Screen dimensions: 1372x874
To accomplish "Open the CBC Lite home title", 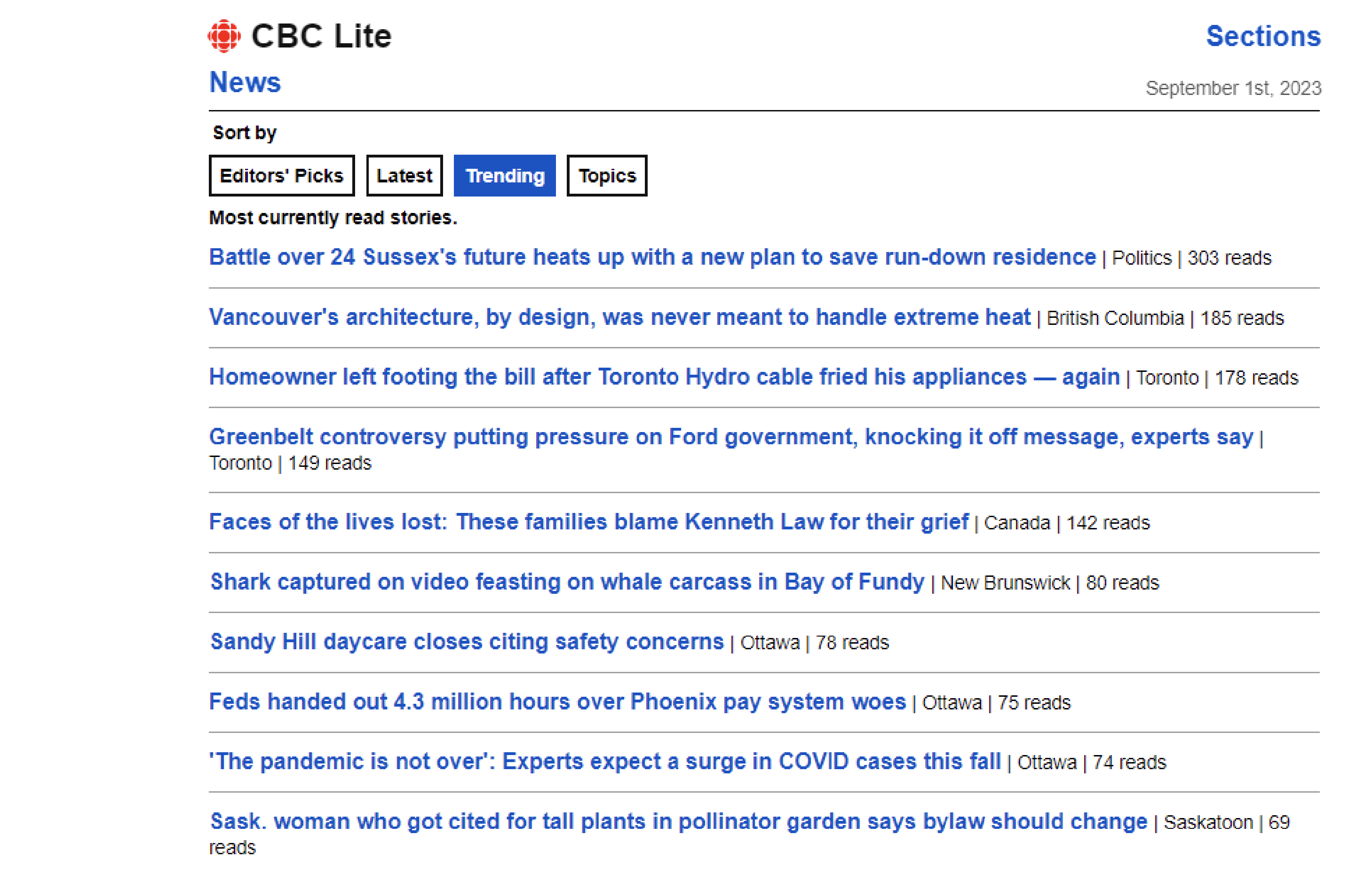I will click(x=321, y=37).
